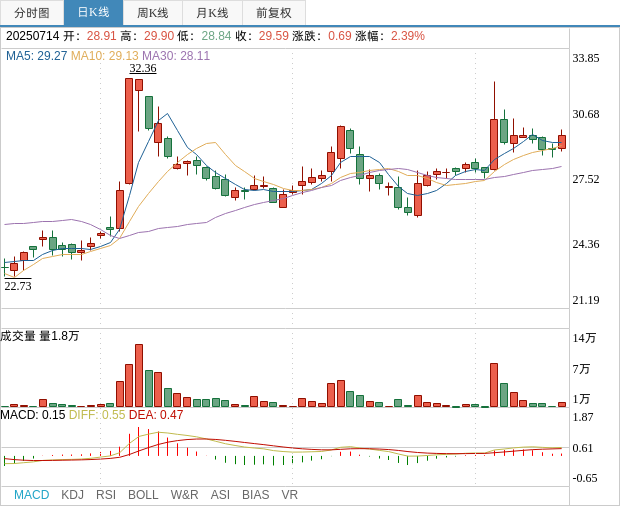This screenshot has width=620, height=506.
Task: Click the -0.65 MACD axis label
Action: tap(585, 478)
